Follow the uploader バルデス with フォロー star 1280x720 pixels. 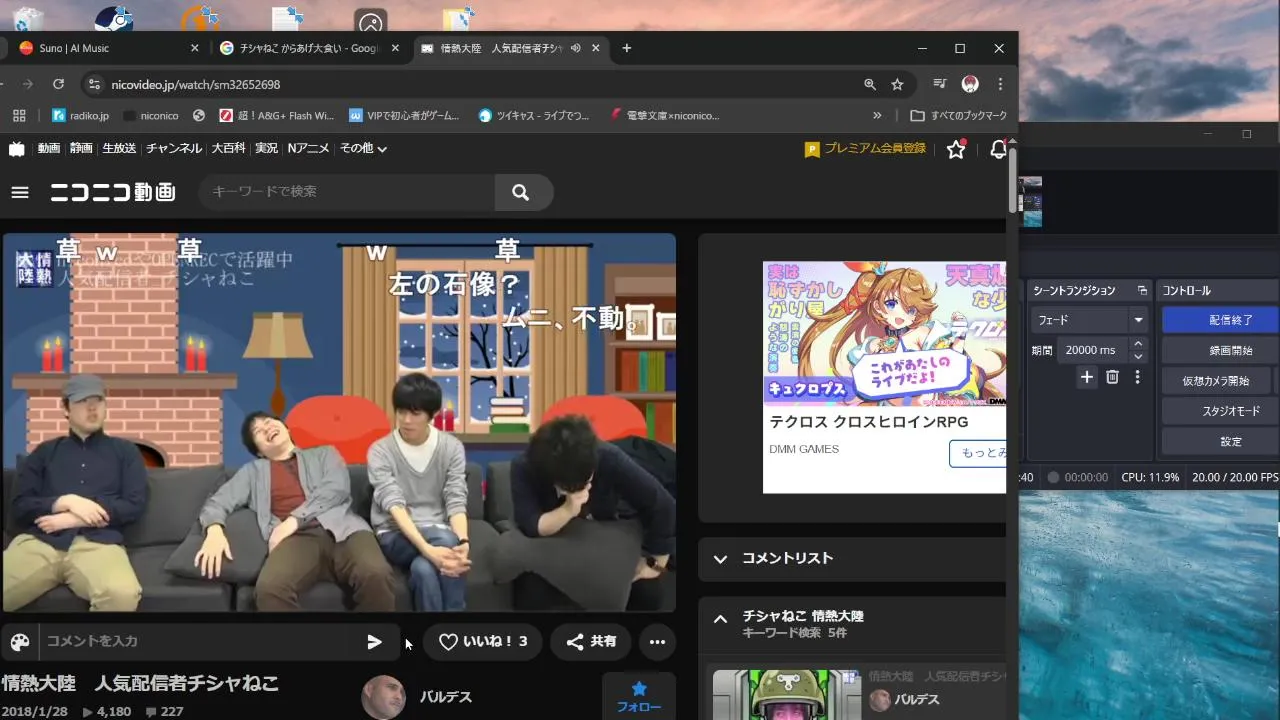639,696
